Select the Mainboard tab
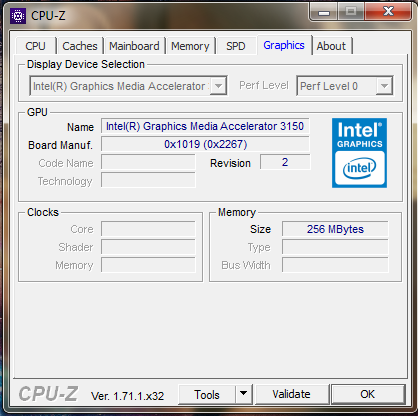Image resolution: width=418 pixels, height=416 pixels. click(x=134, y=46)
